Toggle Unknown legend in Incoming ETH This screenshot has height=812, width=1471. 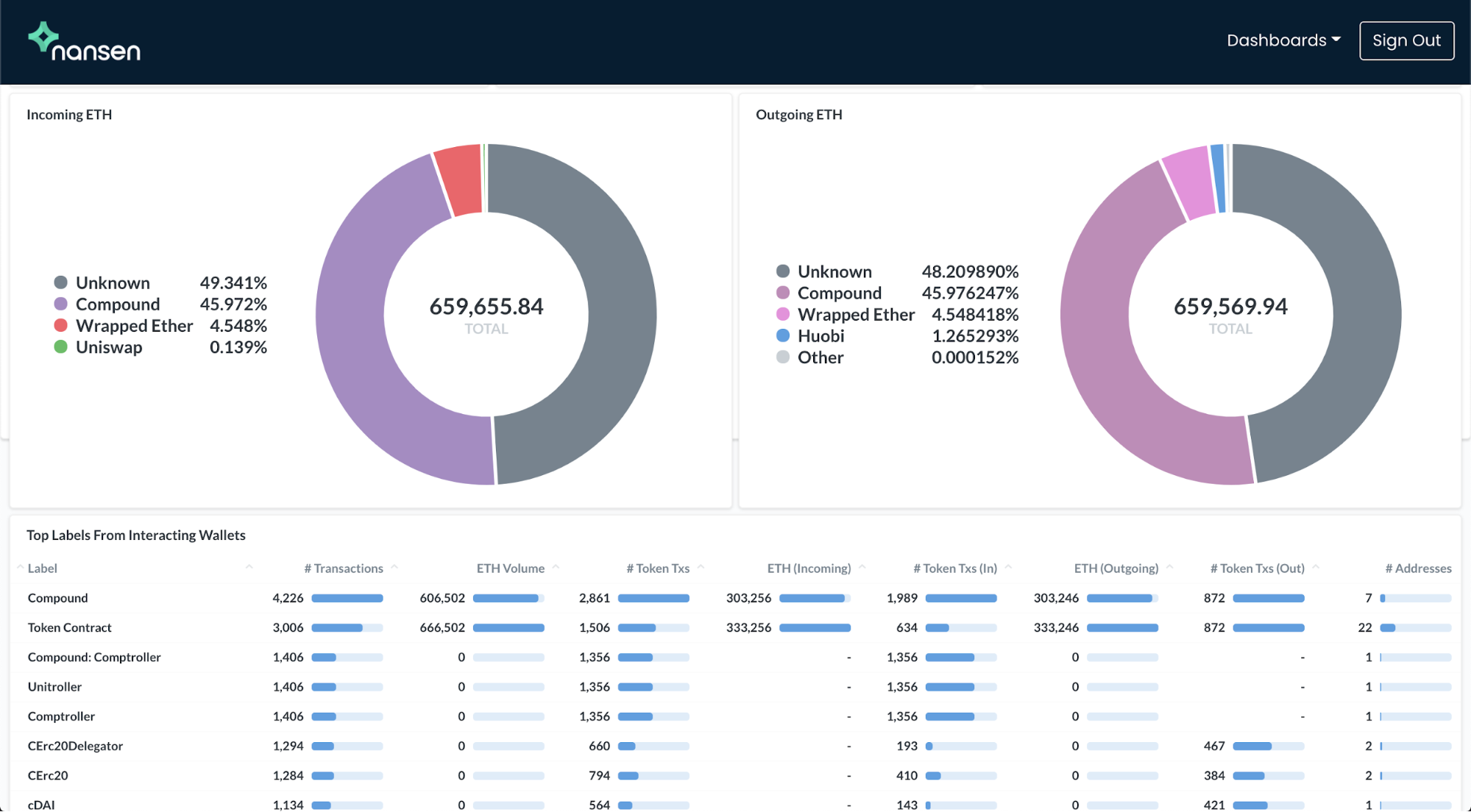[113, 283]
